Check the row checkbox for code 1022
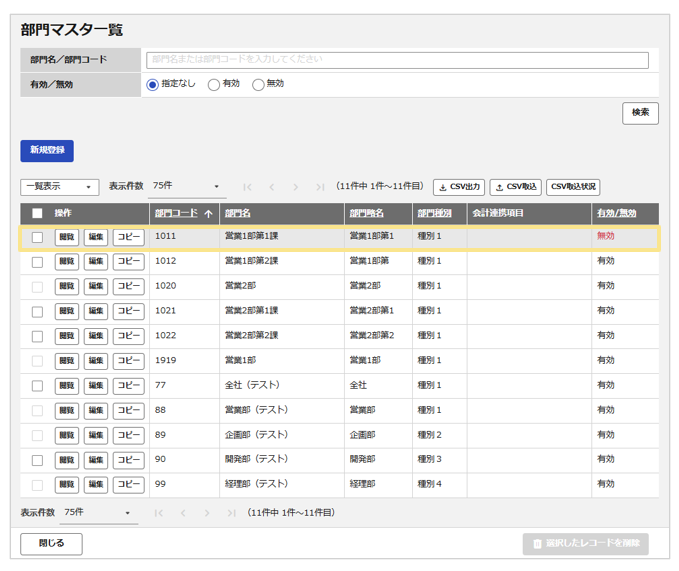This screenshot has width=679, height=571. 37,336
